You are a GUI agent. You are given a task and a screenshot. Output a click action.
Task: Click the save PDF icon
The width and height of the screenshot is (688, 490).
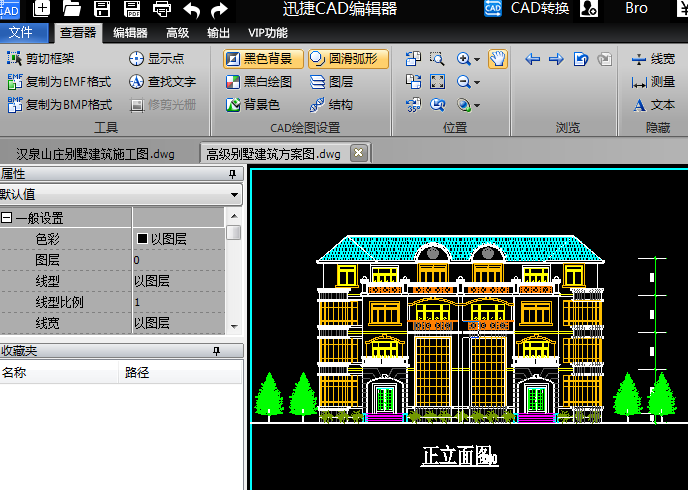point(132,10)
